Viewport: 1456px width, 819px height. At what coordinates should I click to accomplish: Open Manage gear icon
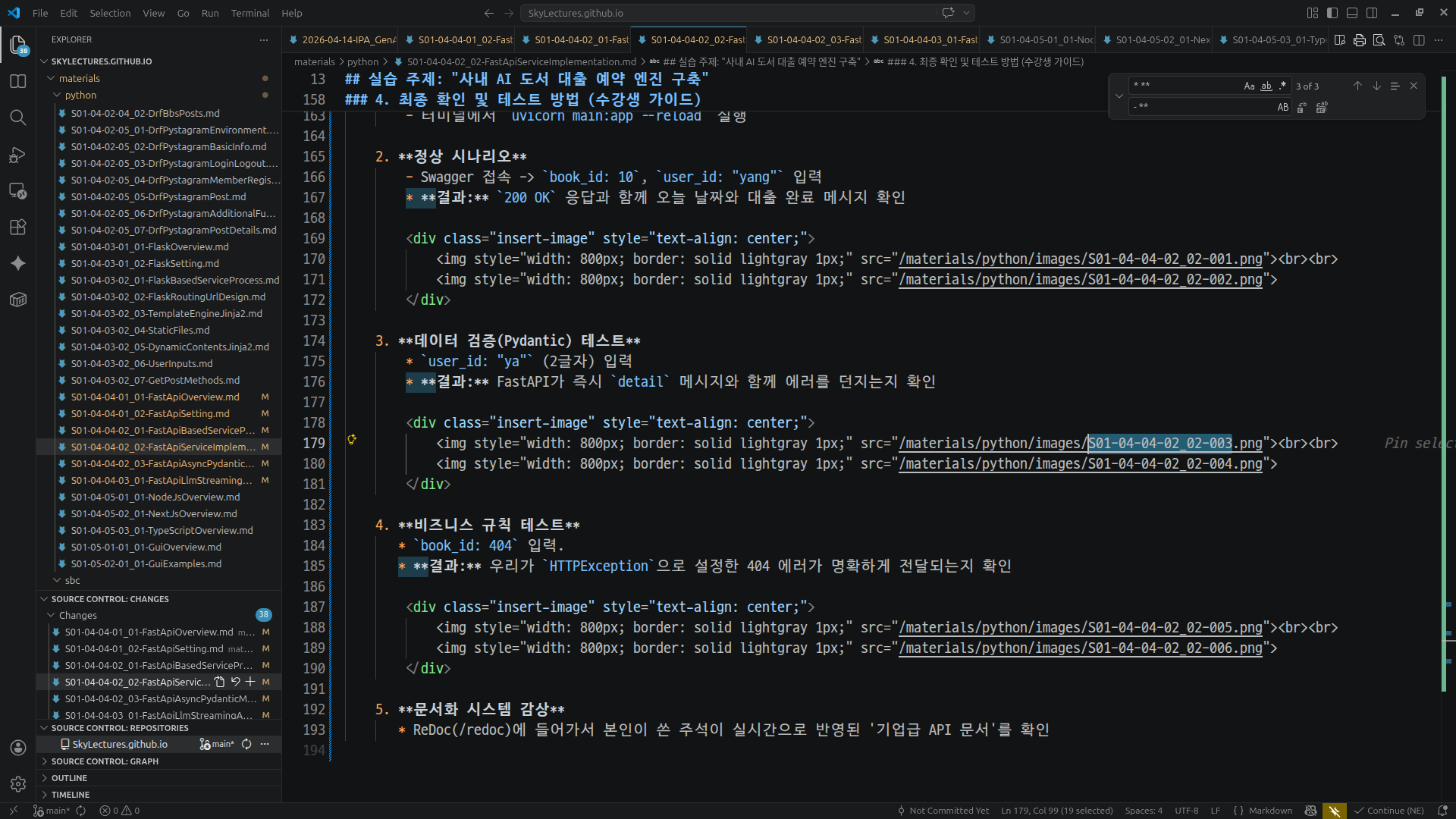(x=18, y=784)
